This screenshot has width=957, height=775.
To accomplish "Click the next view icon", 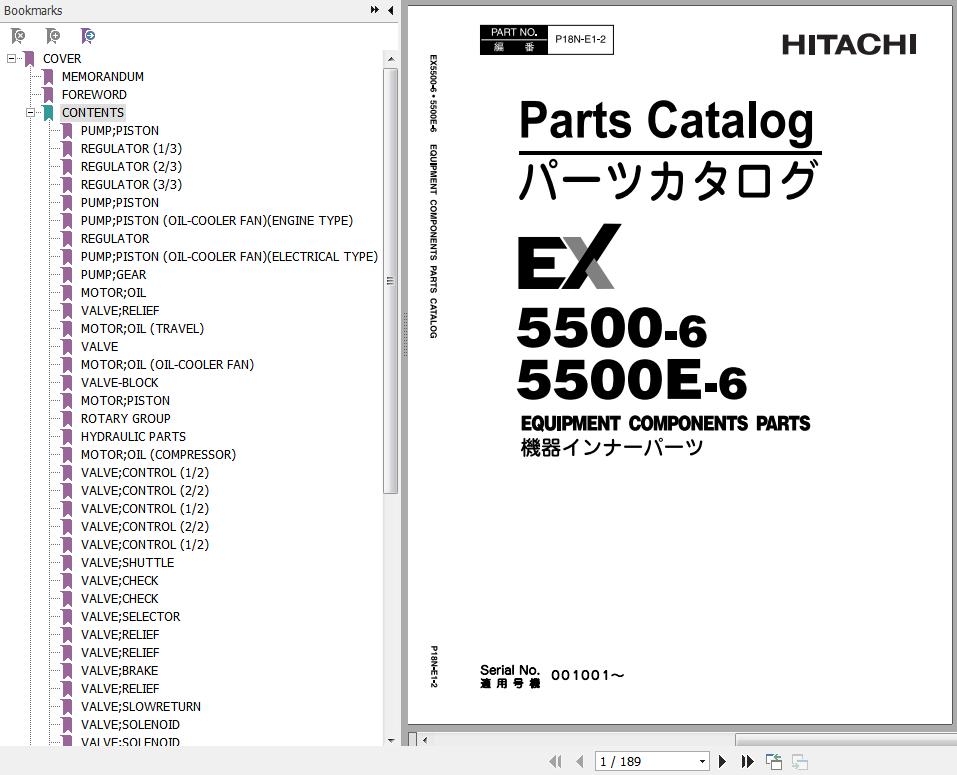I will coord(800,761).
